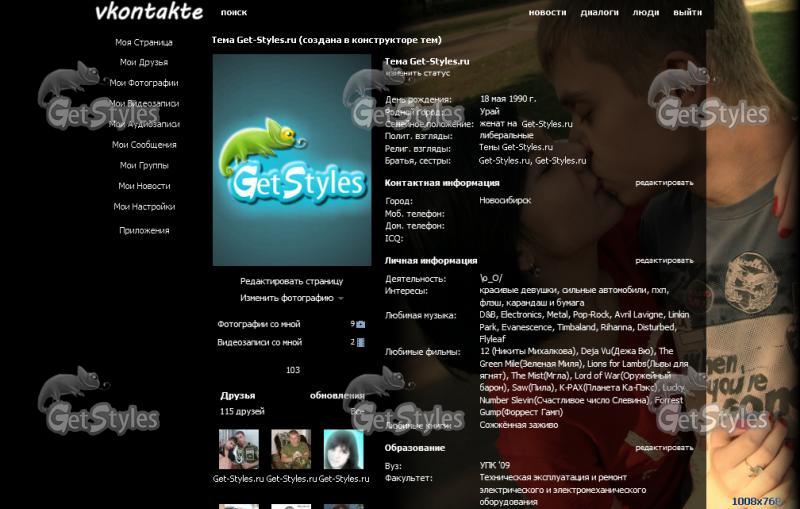Viewport: 800px width, 509px height.
Task: Click the video icon next to 2
Action: click(x=361, y=343)
